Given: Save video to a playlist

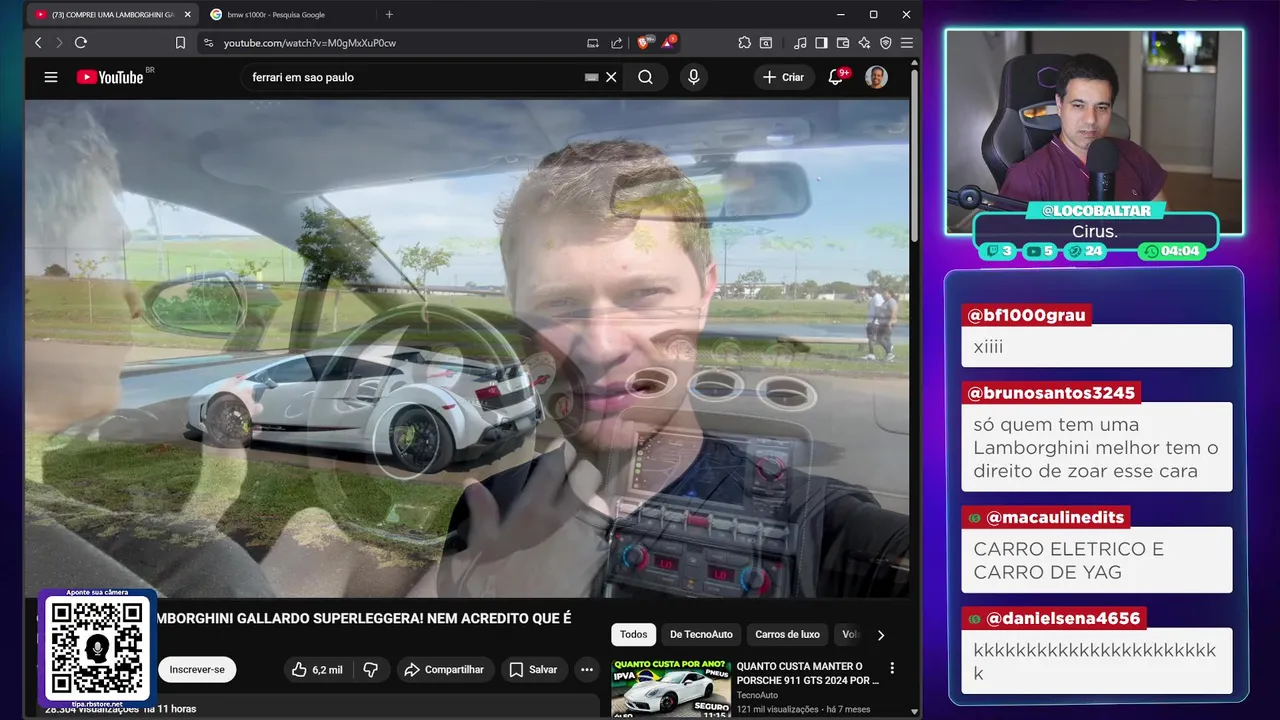Looking at the screenshot, I should (x=534, y=670).
